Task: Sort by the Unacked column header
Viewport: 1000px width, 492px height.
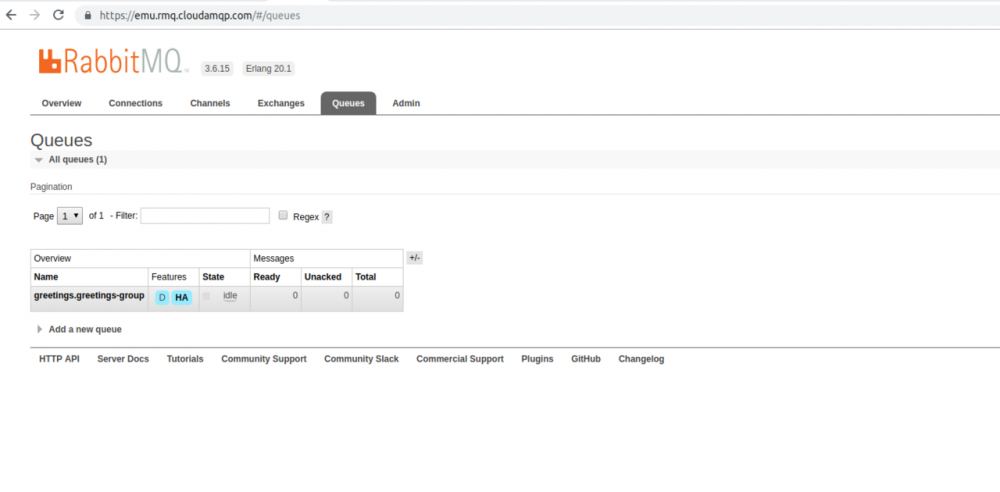Action: (x=323, y=277)
